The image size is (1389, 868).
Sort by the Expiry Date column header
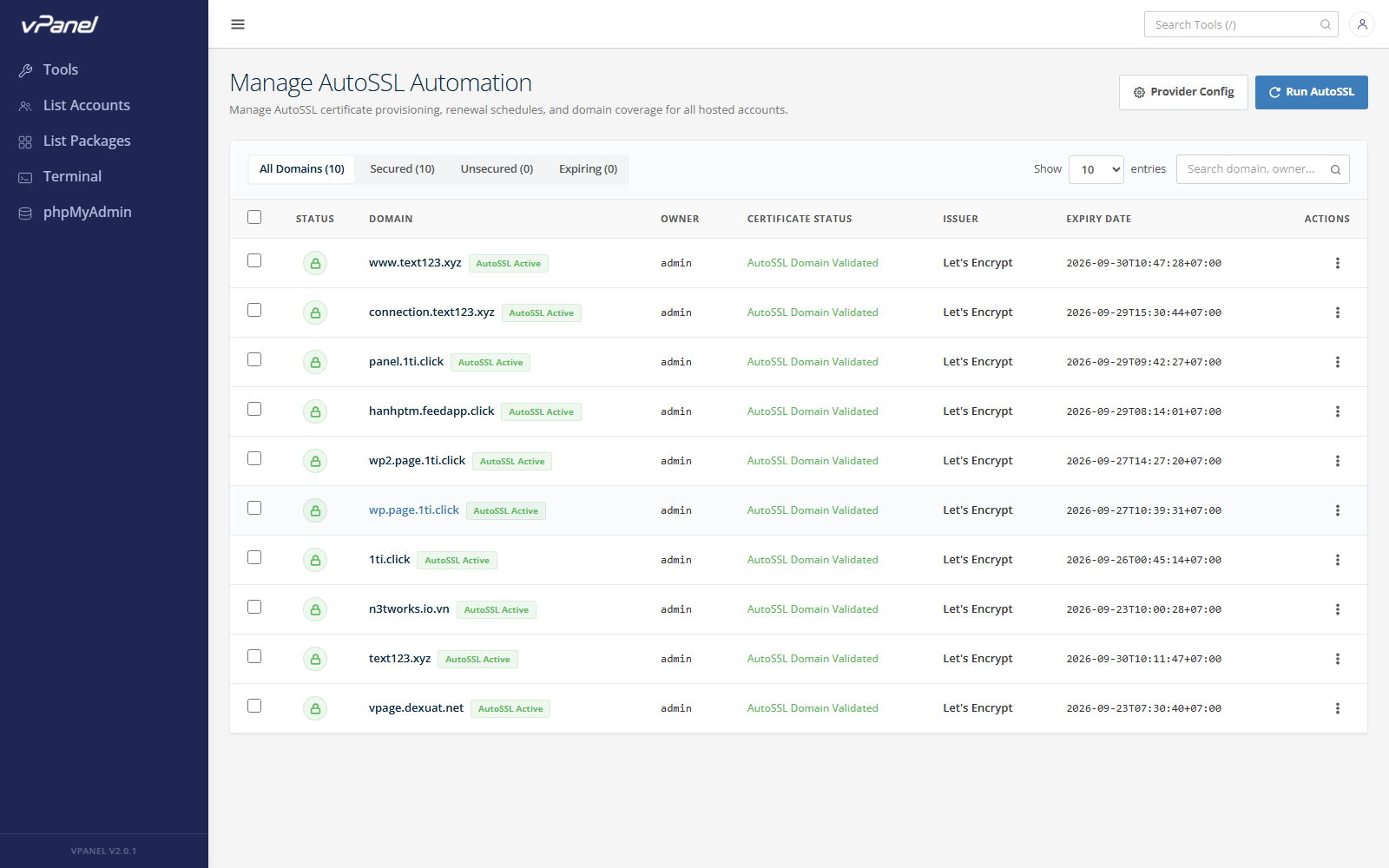[1098, 219]
